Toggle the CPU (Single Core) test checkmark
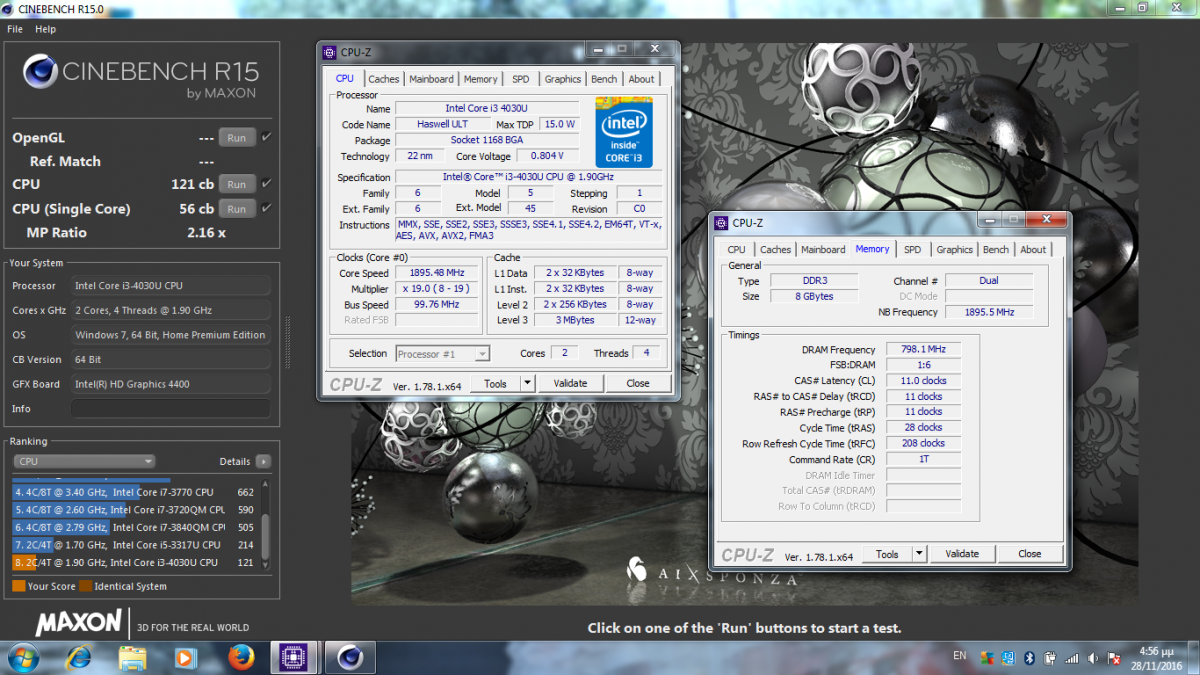The height and width of the screenshot is (675, 1200). pyautogui.click(x=267, y=208)
